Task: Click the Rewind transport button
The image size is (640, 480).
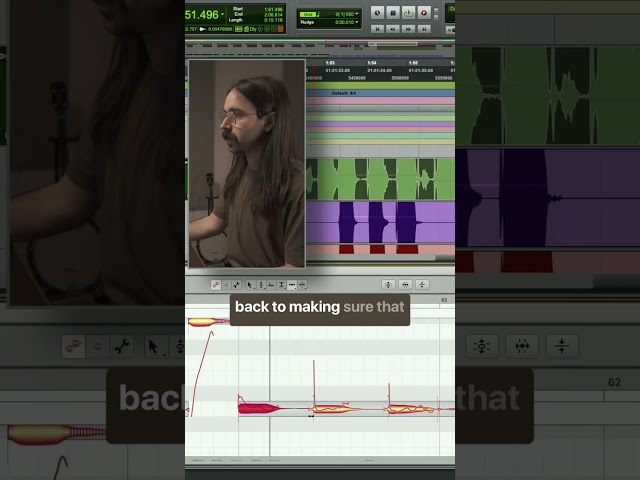Action: [393, 29]
